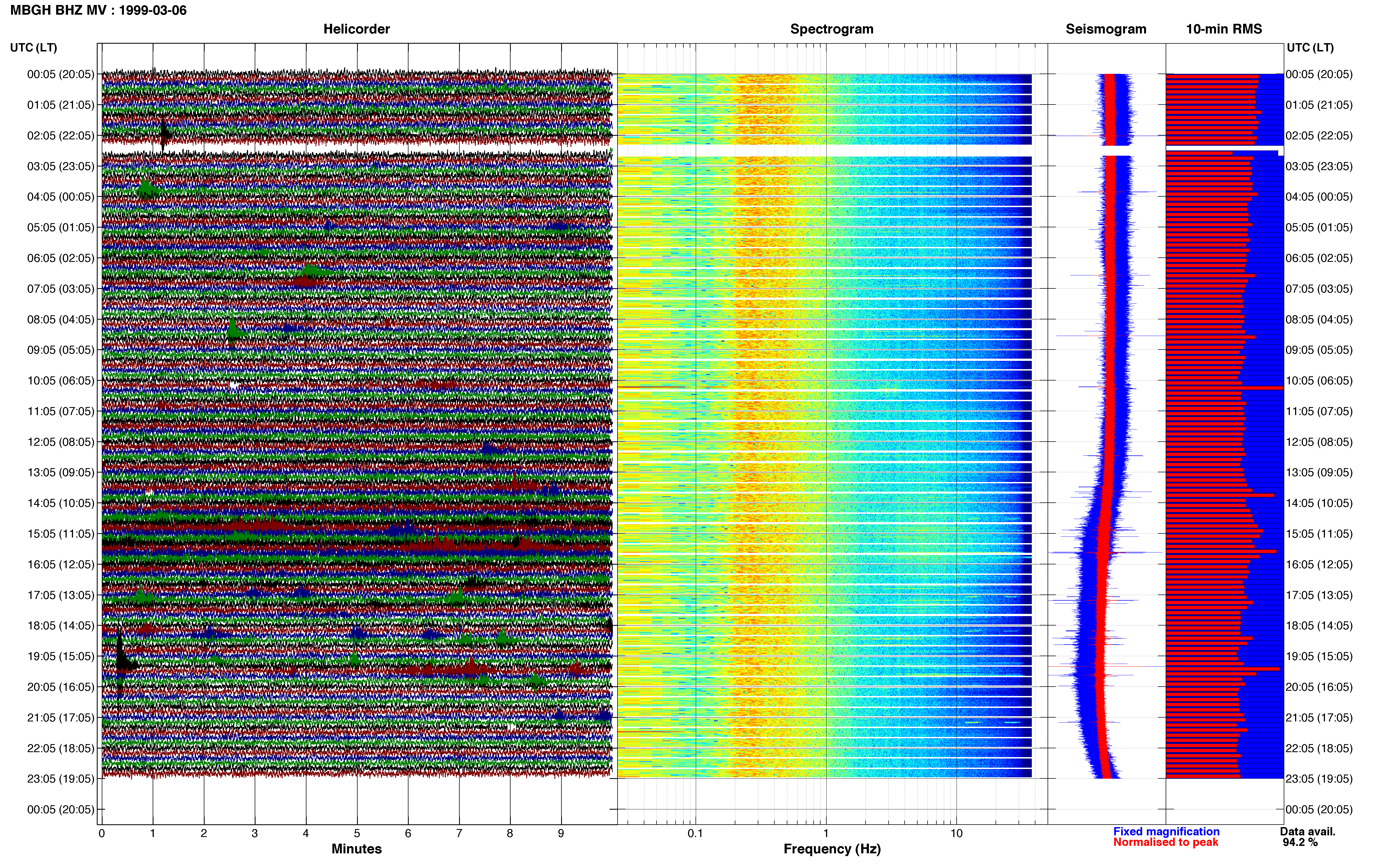Image resolution: width=1388 pixels, height=868 pixels.
Task: Click the left time label '22:05 (18:05)'
Action: [60, 748]
